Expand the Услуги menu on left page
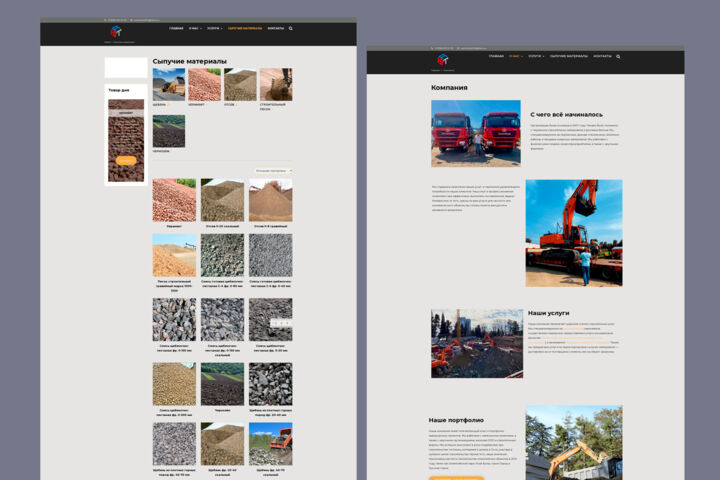This screenshot has width=720, height=480. click(214, 28)
